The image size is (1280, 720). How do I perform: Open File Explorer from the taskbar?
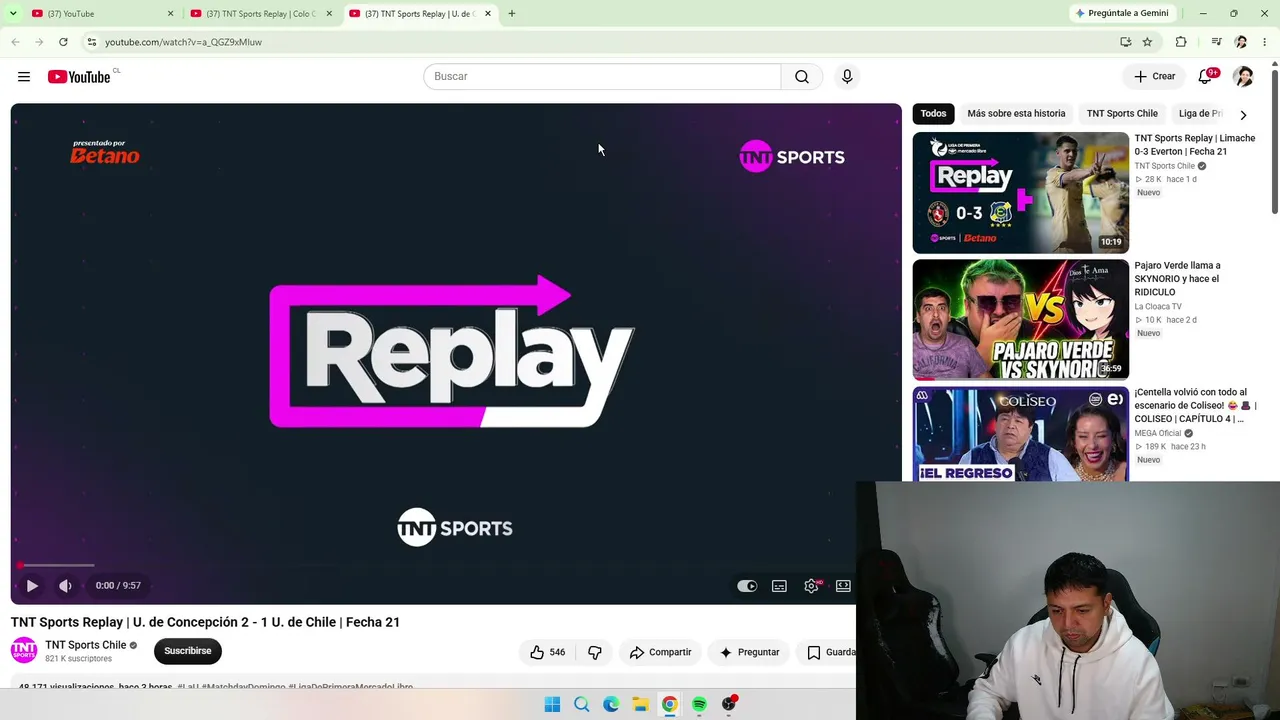coord(640,705)
